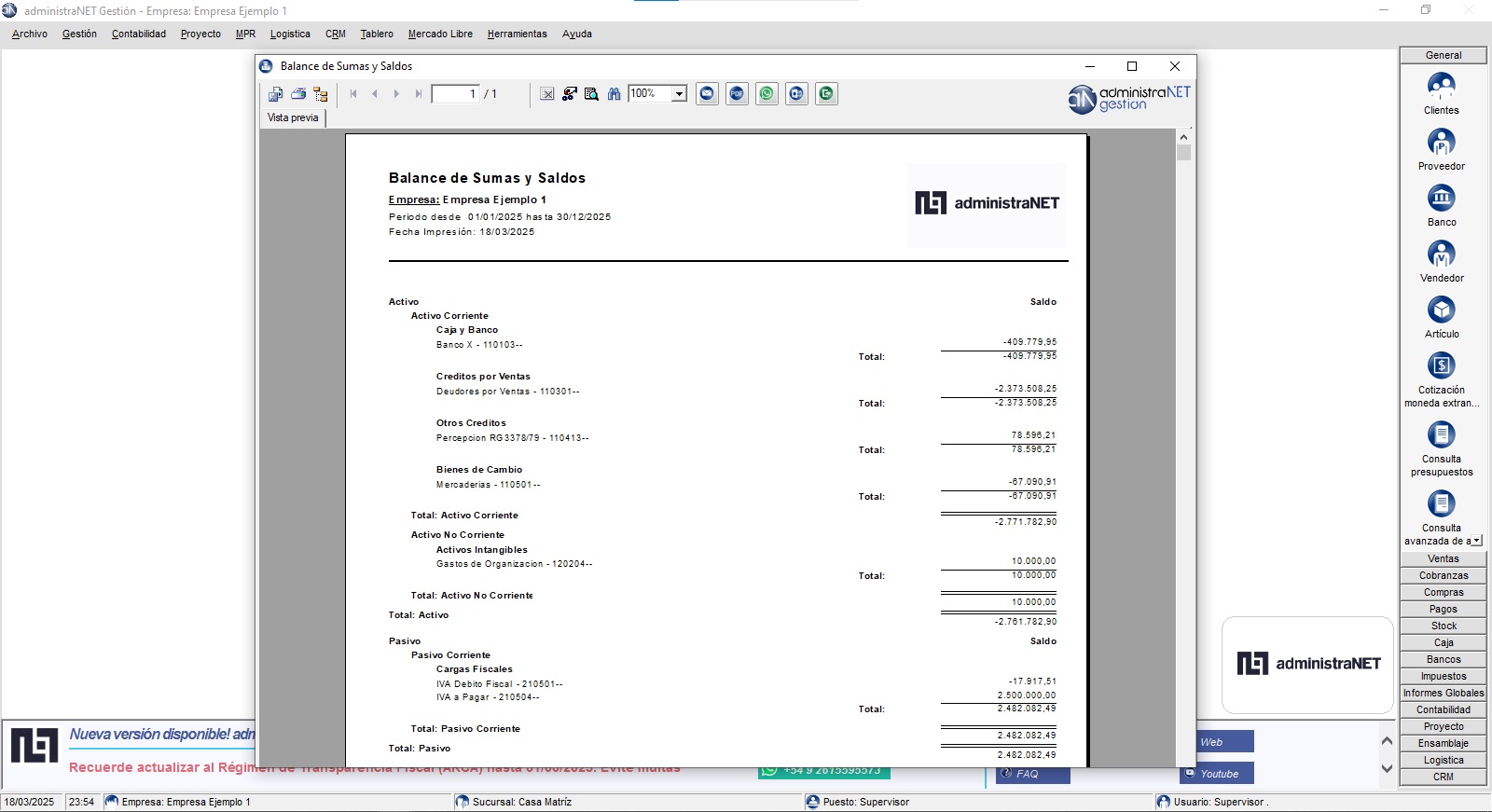Go to previous page arrow
This screenshot has width=1492, height=812.
(x=375, y=94)
